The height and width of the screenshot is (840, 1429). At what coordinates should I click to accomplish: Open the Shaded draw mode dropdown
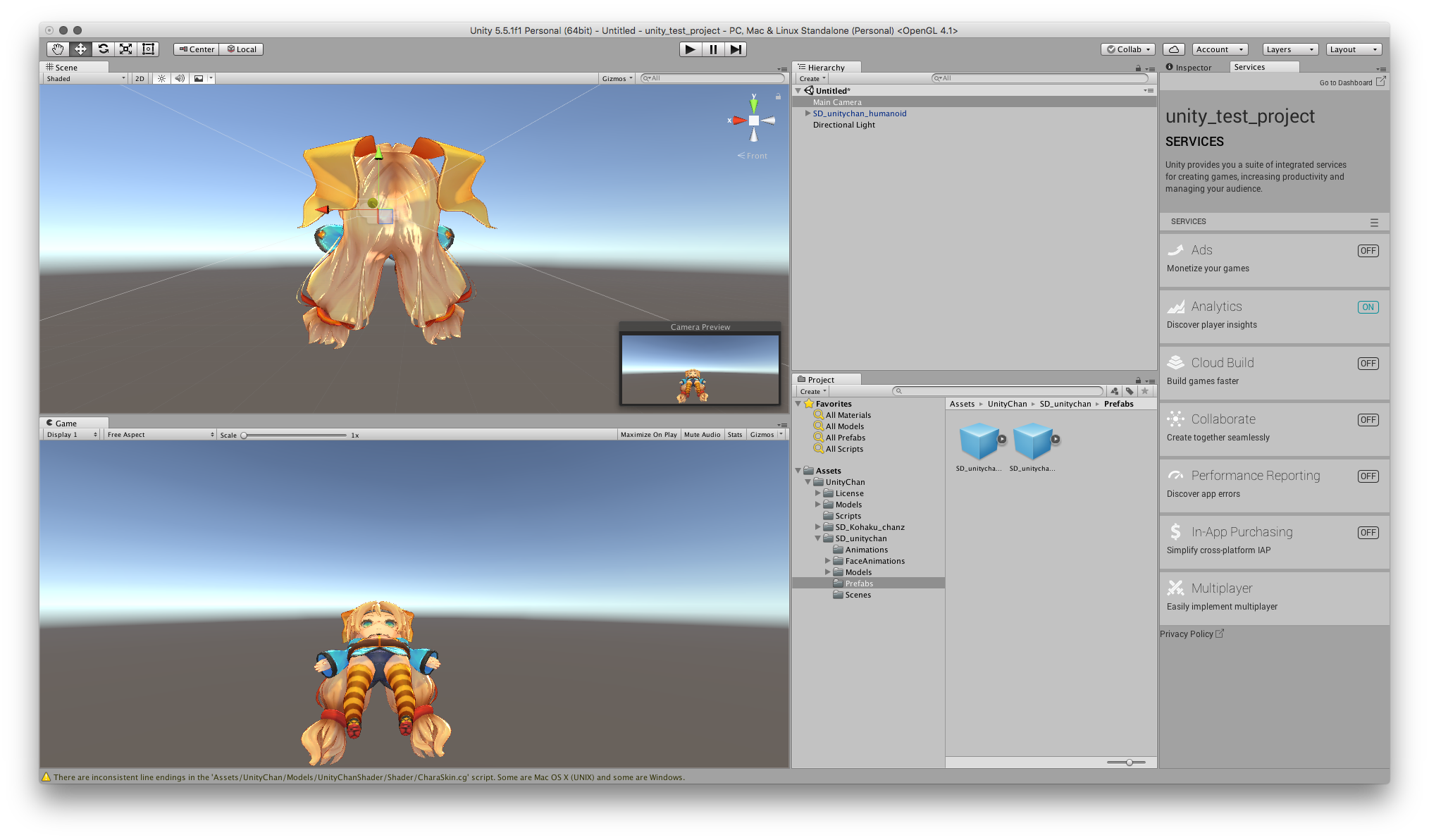click(x=85, y=78)
